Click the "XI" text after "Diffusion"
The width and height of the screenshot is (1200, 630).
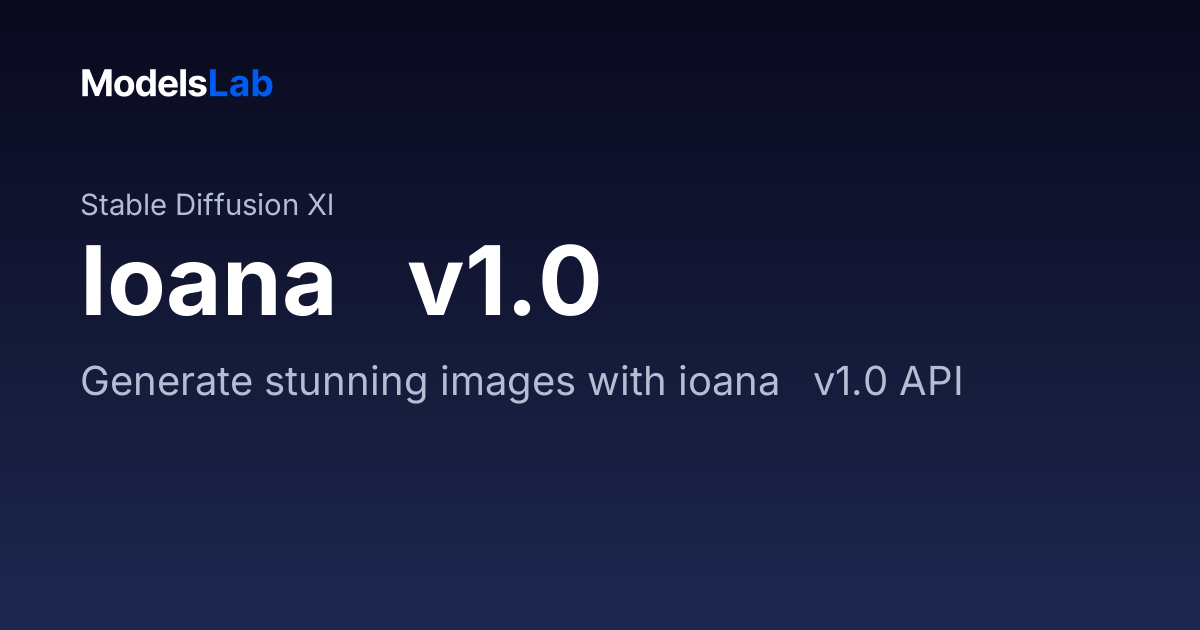click(320, 205)
